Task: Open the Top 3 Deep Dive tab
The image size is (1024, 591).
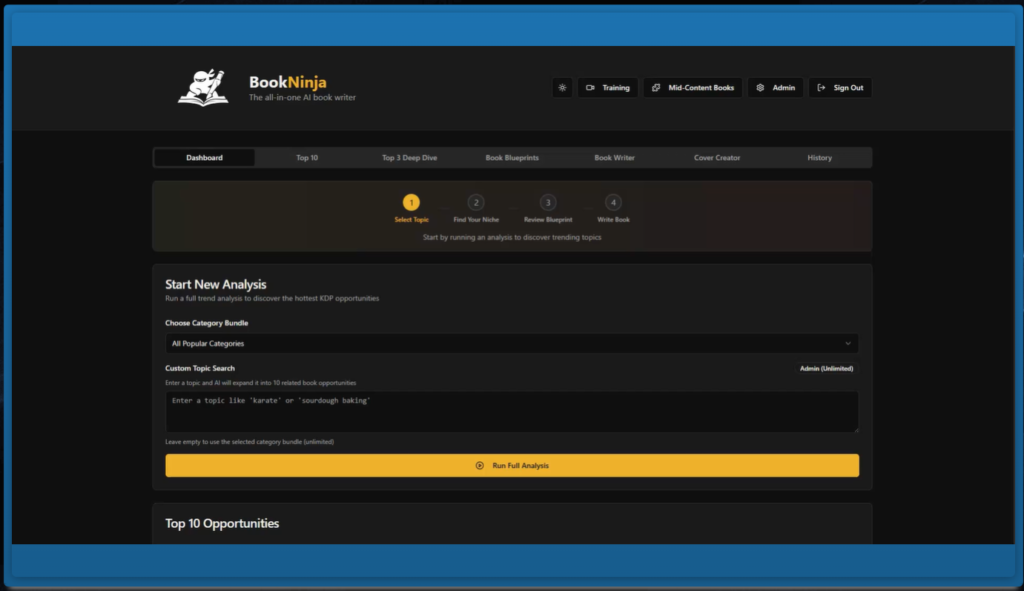Action: pyautogui.click(x=409, y=158)
